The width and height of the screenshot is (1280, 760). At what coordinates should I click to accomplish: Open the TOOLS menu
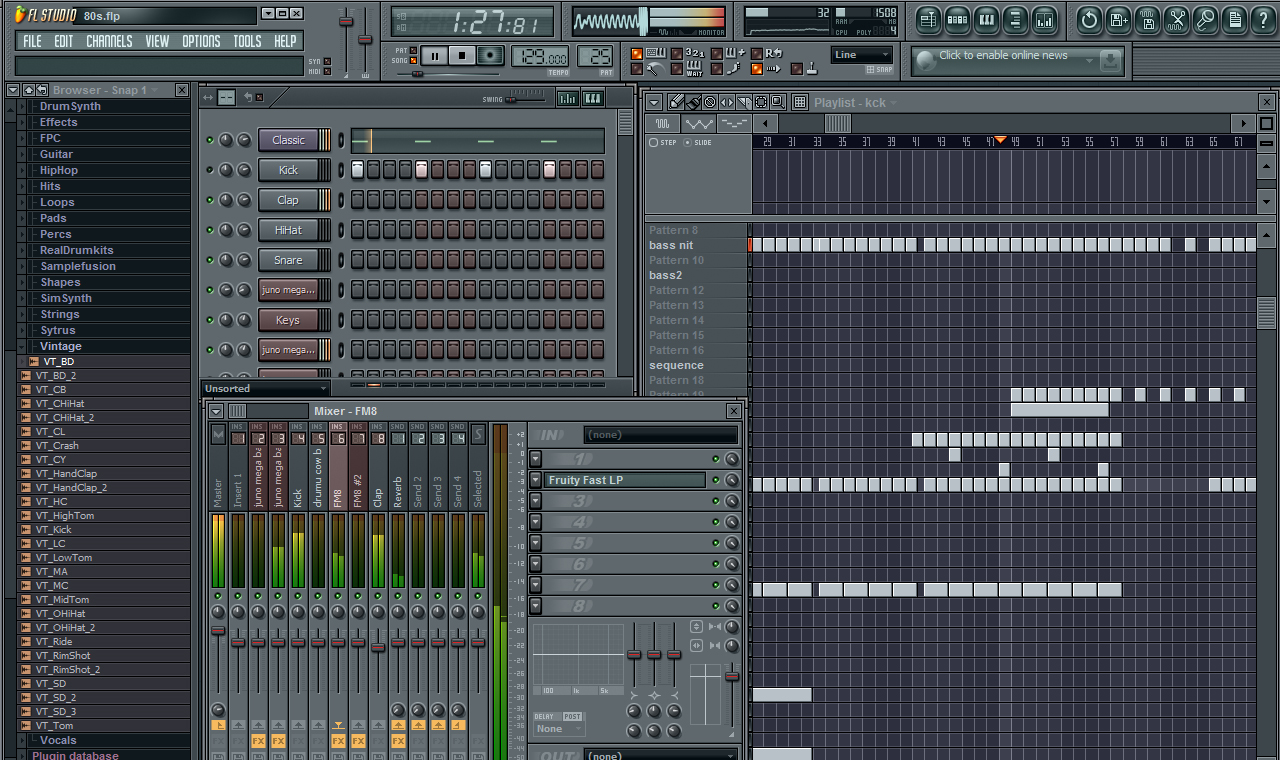point(247,41)
